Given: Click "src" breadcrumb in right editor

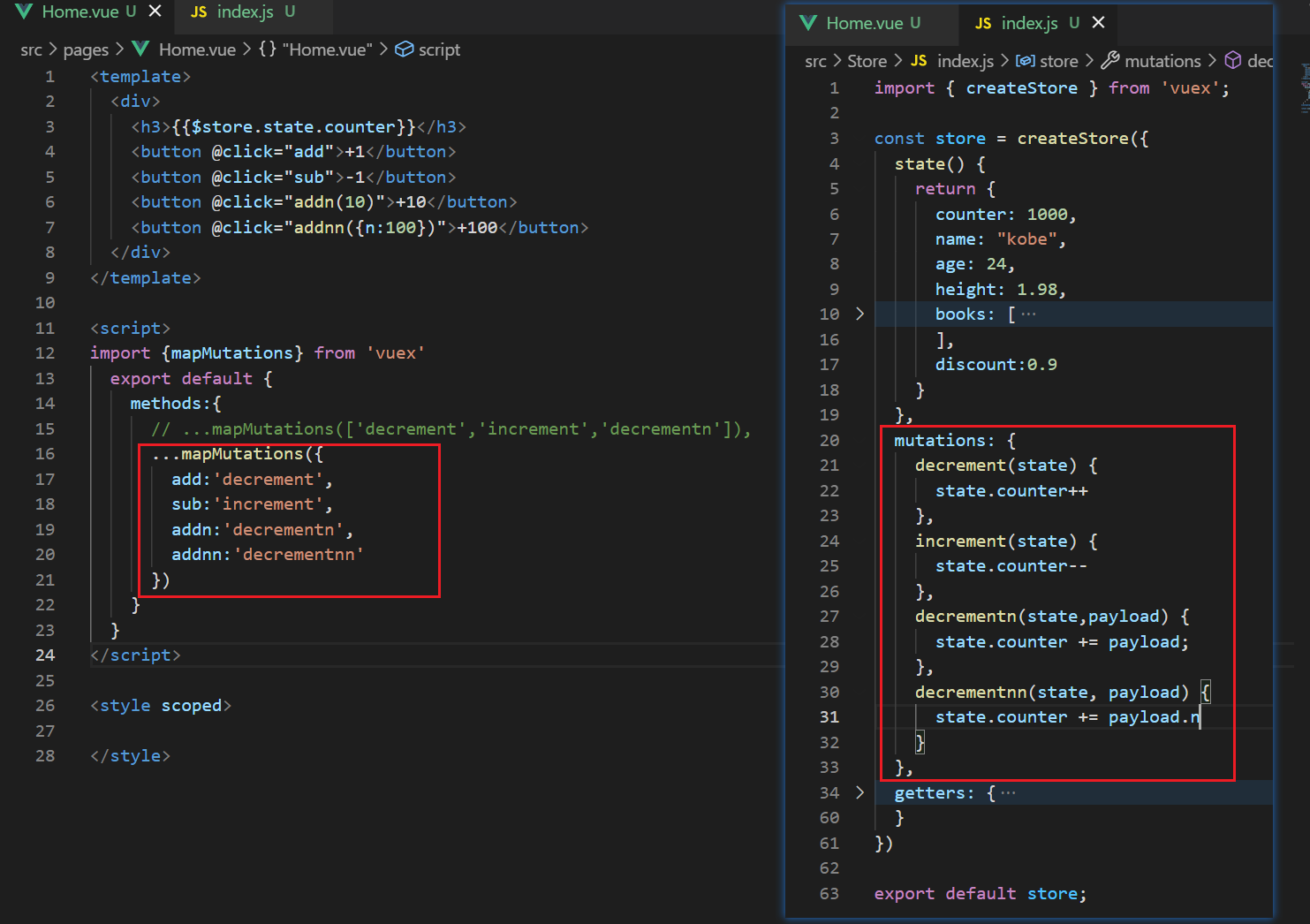Looking at the screenshot, I should pyautogui.click(x=815, y=61).
